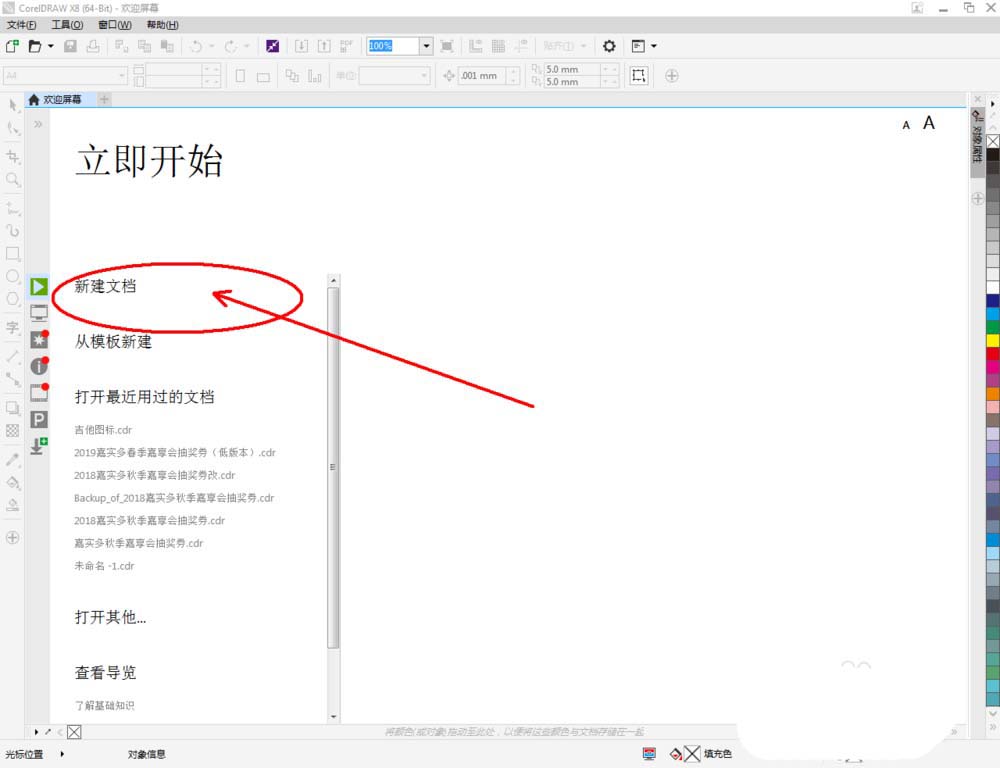
Task: Open the Get More download sidebar icon
Action: point(39,446)
